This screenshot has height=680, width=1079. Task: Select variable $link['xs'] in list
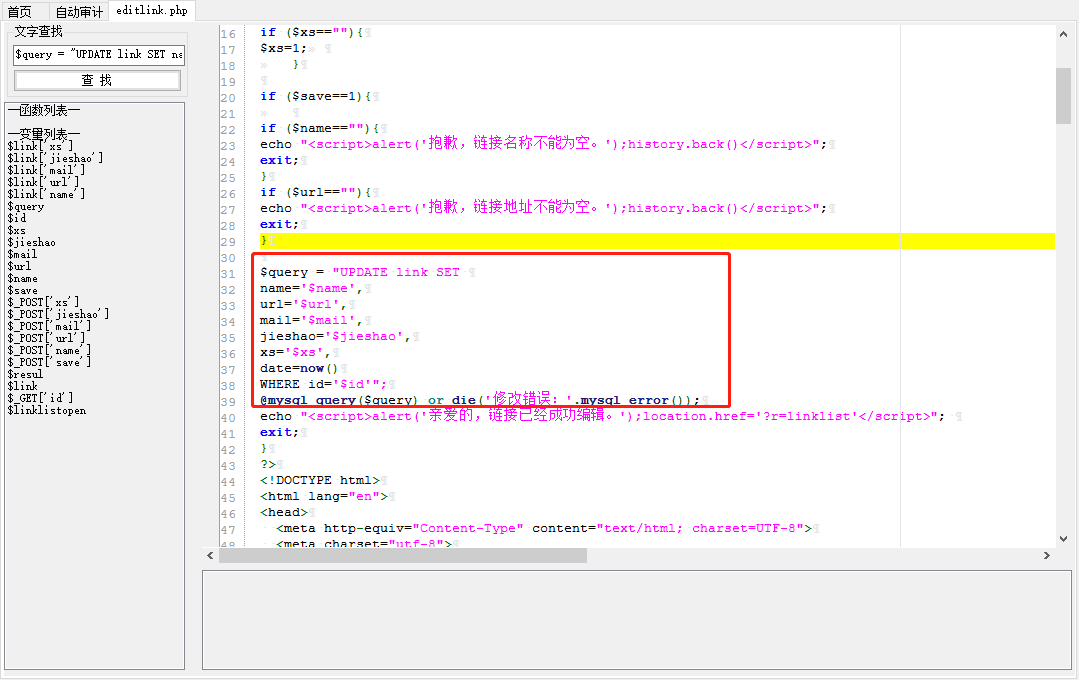[40, 146]
